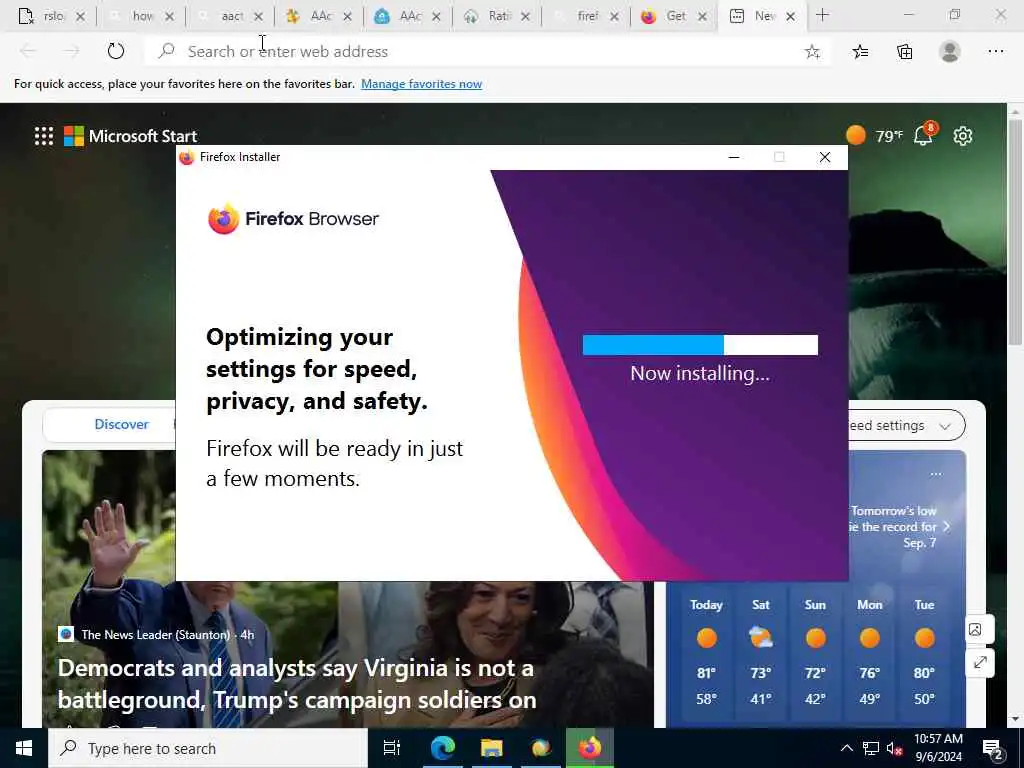
Task: Open the Collections icon in Edge toolbar
Action: (x=904, y=52)
